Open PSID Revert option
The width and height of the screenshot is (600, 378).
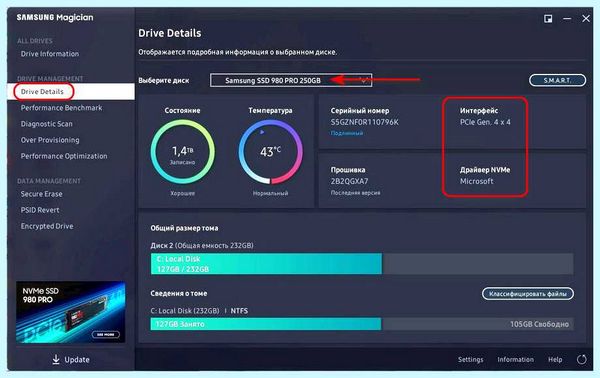tap(40, 210)
